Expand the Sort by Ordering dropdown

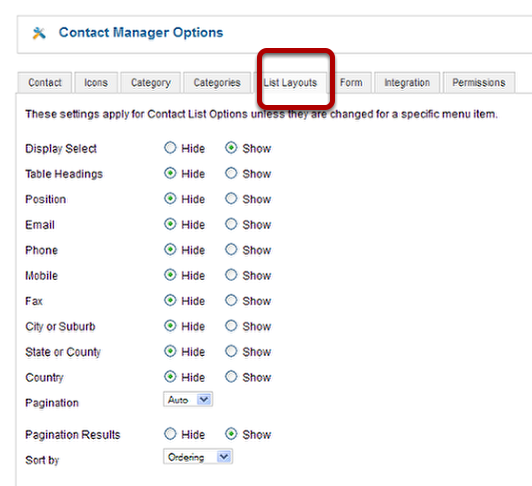coord(198,457)
